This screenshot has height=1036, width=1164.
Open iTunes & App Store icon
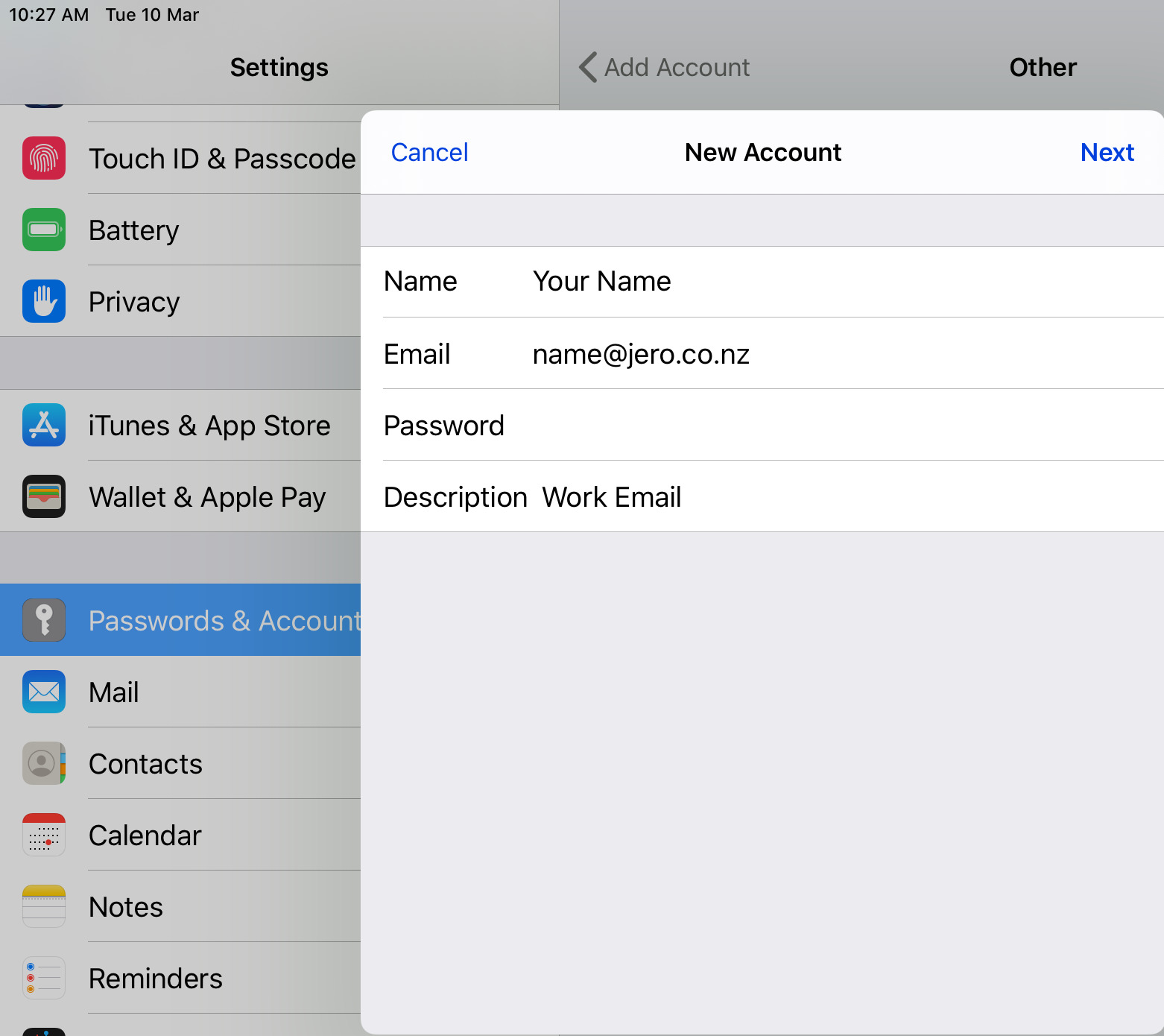(x=44, y=425)
